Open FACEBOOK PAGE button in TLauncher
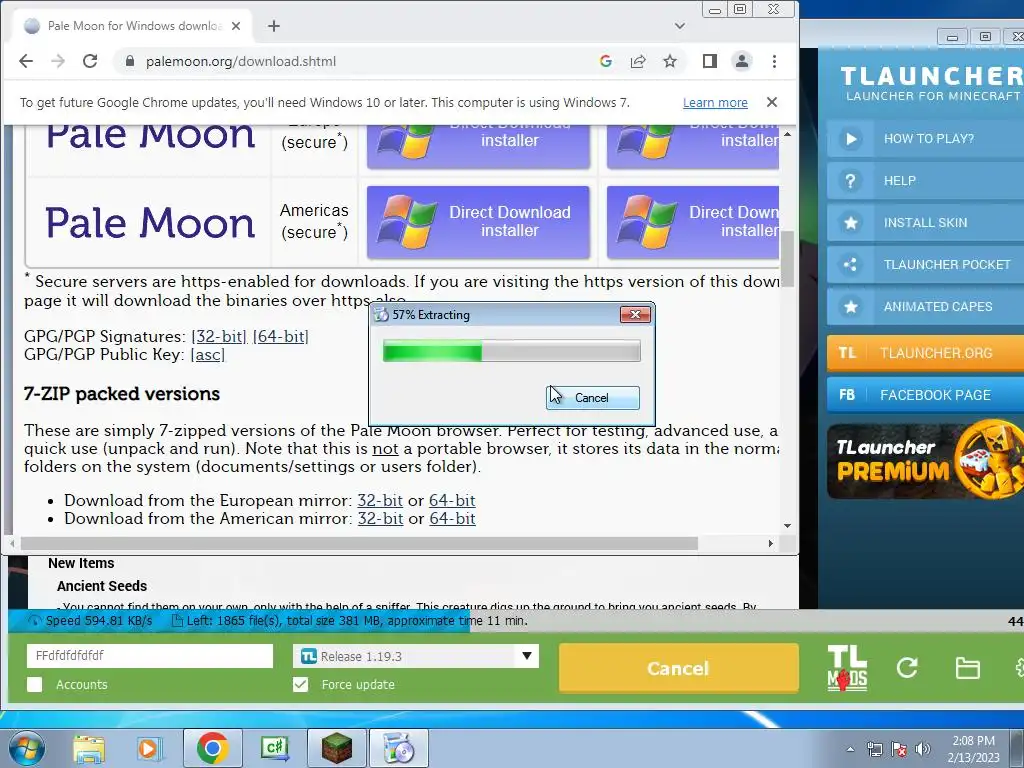Viewport: 1024px width, 768px height. (x=925, y=394)
